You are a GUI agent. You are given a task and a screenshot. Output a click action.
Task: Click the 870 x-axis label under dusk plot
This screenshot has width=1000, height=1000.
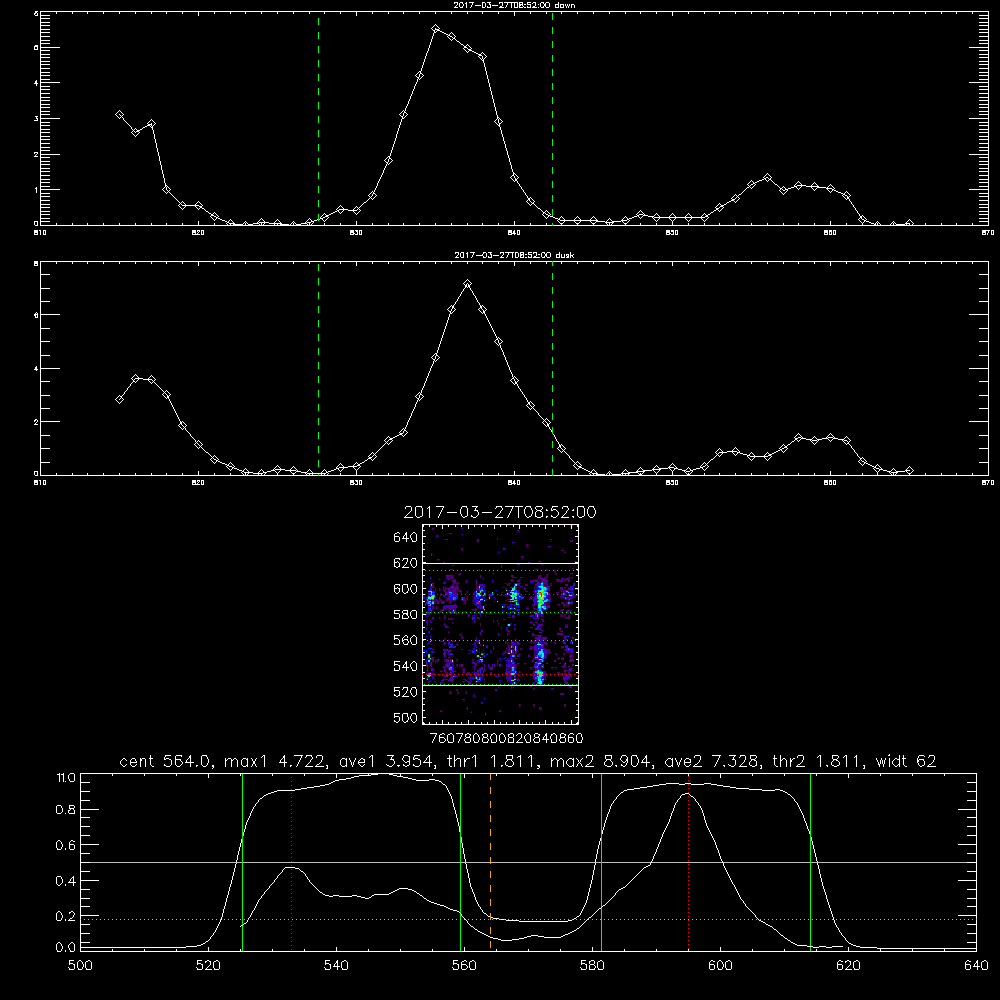pos(987,483)
